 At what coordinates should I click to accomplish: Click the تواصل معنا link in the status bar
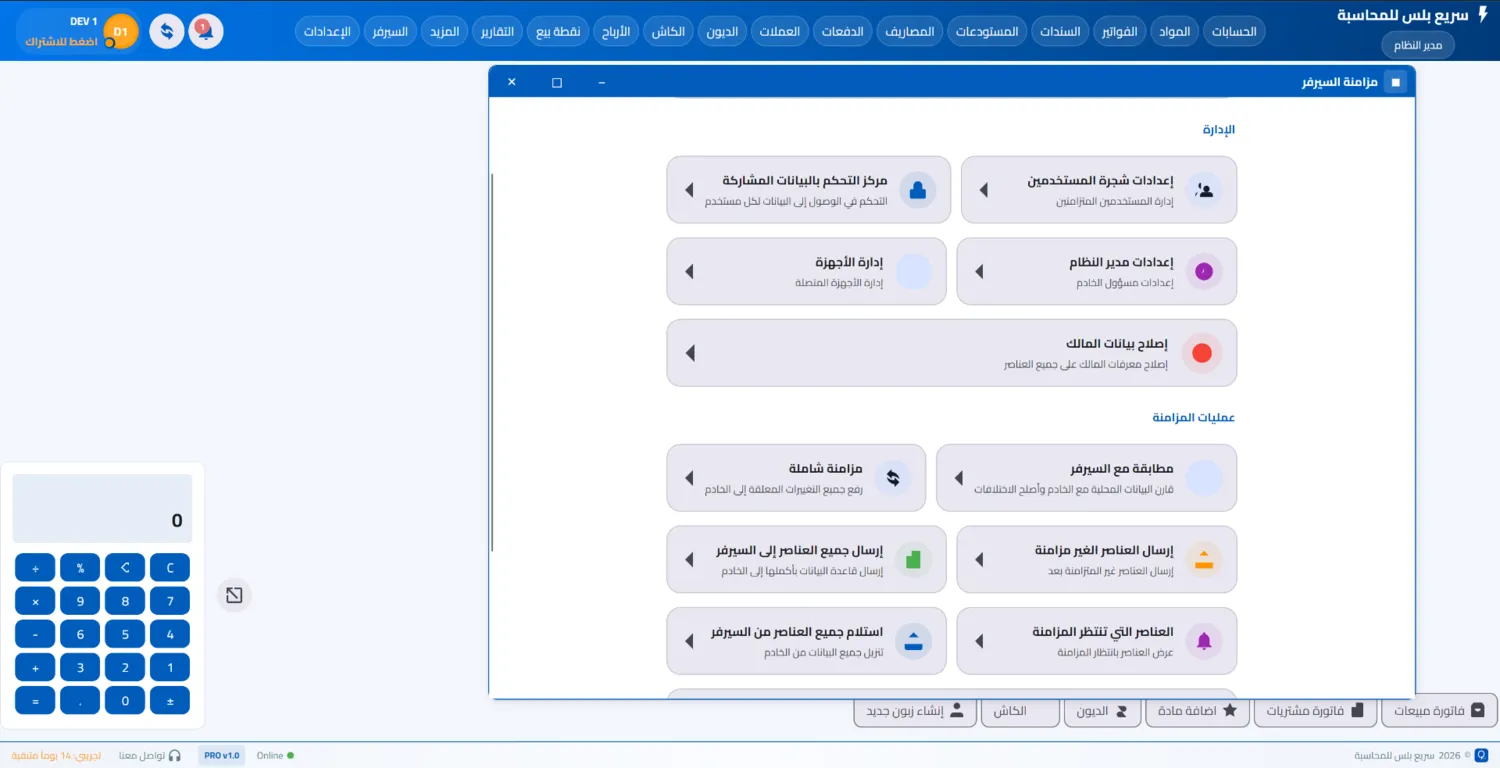click(x=140, y=756)
